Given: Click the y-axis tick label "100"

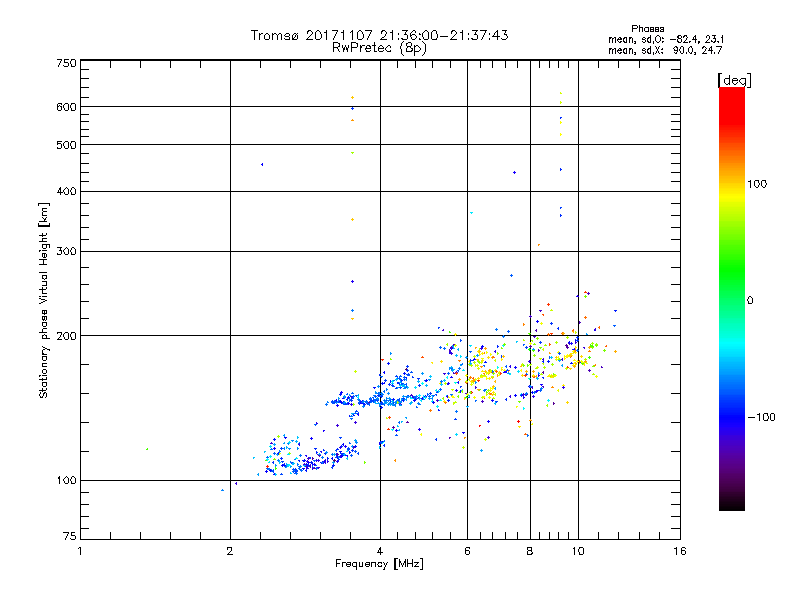Looking at the screenshot, I should [x=66, y=481].
